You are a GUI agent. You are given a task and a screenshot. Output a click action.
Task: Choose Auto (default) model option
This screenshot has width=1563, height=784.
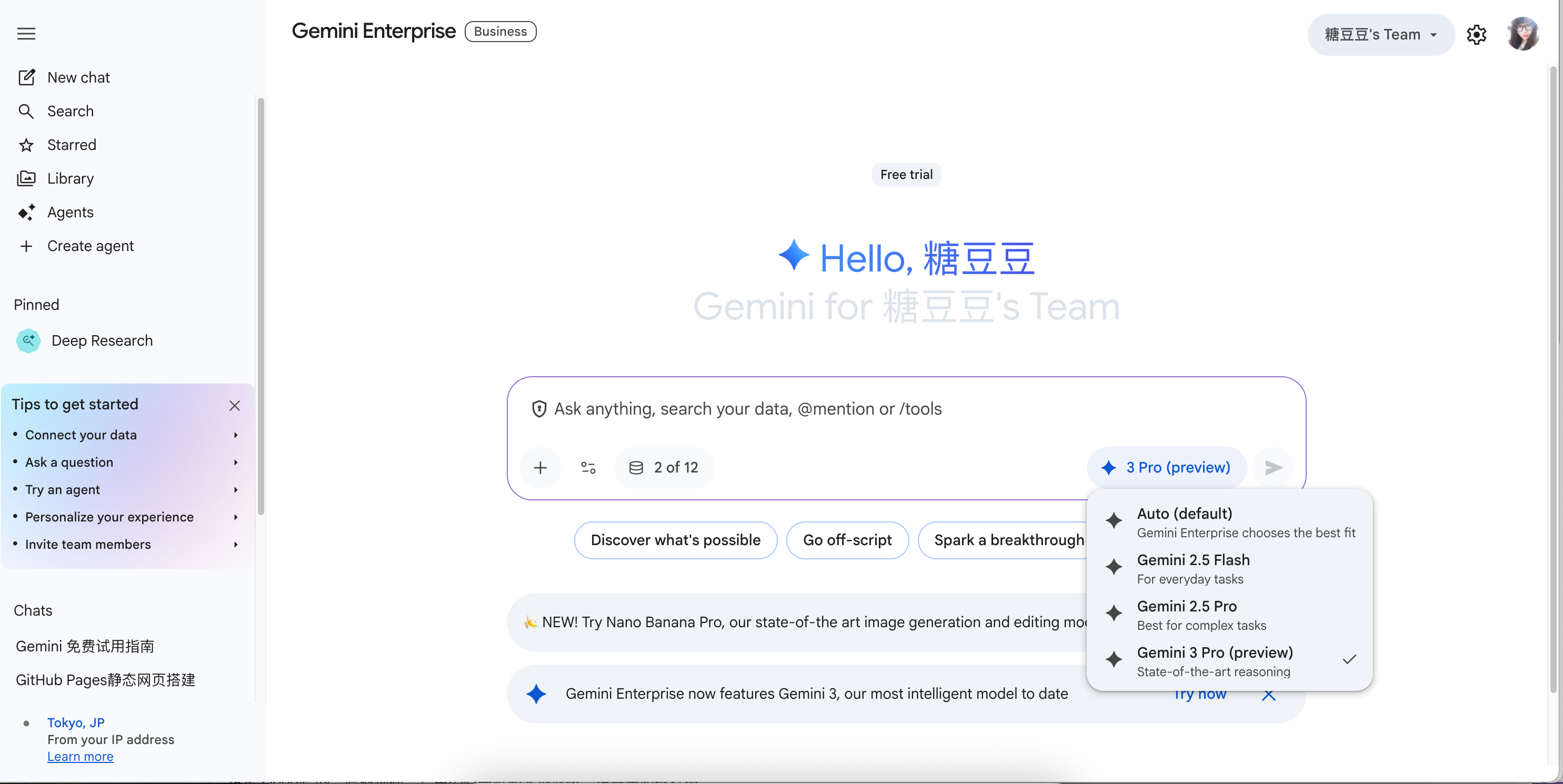point(1185,522)
